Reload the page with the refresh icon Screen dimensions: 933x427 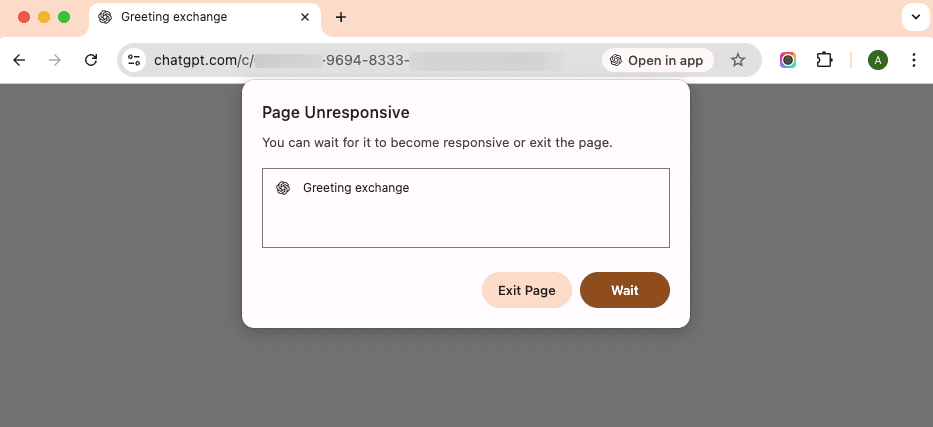point(90,60)
